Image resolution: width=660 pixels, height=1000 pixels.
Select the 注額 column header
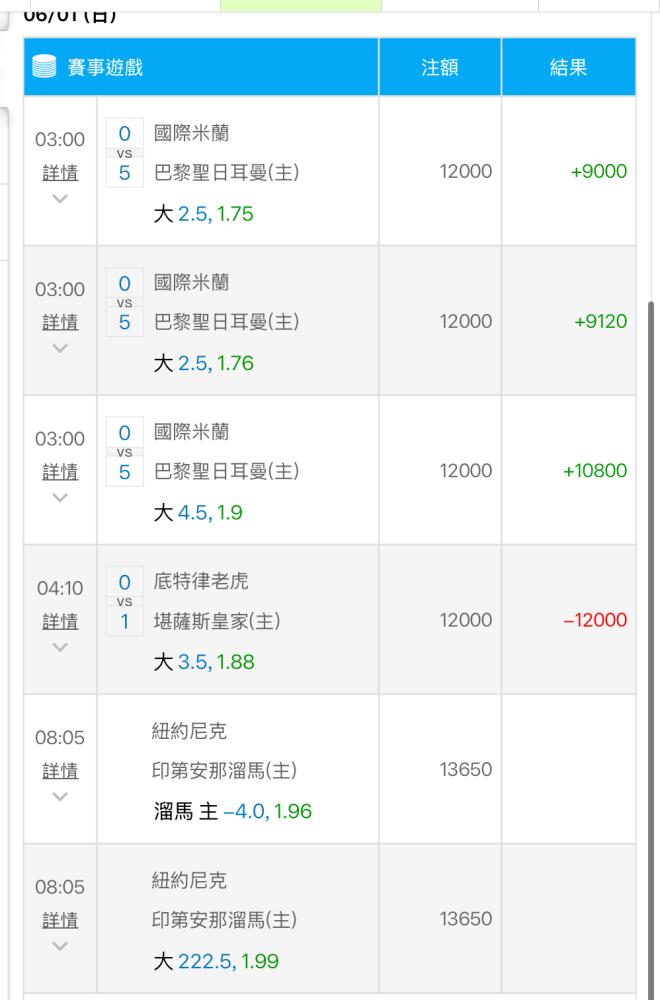440,67
